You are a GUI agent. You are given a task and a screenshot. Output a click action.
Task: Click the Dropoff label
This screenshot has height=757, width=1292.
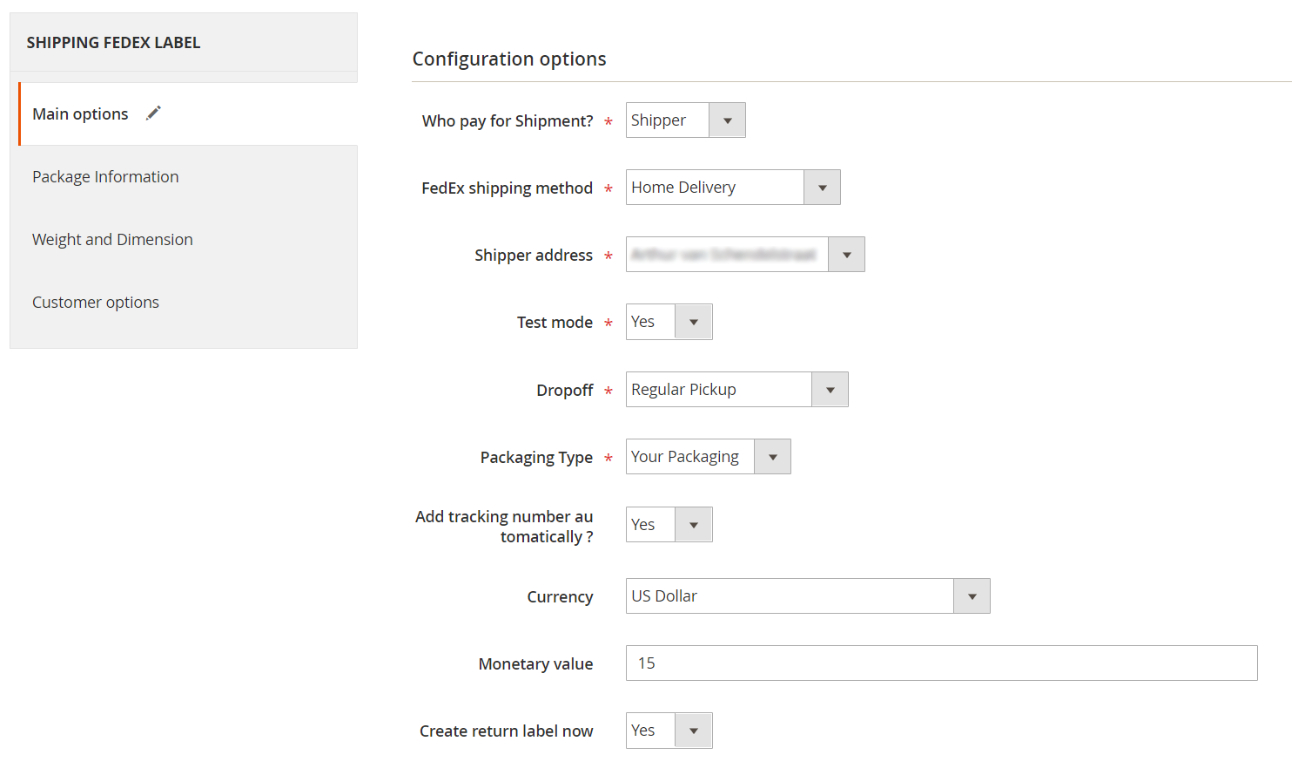(565, 390)
